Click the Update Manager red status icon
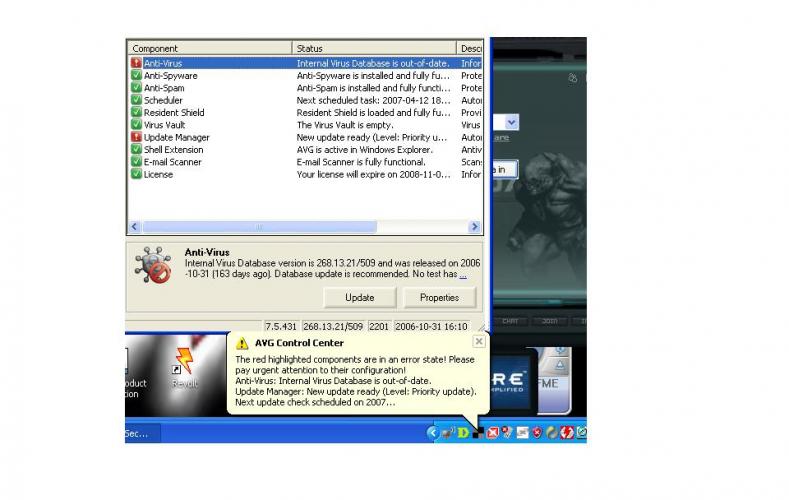The height and width of the screenshot is (500, 789). [136, 137]
